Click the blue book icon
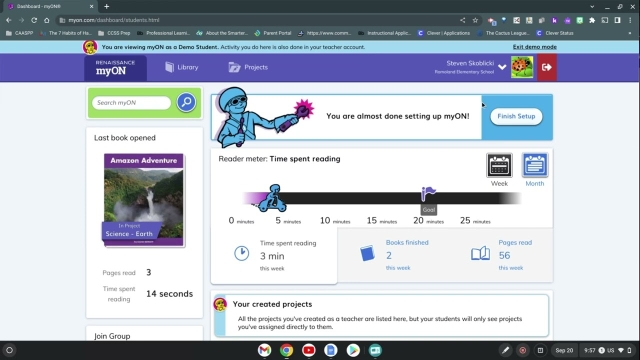Screen dimensions: 640x360 point(367,253)
